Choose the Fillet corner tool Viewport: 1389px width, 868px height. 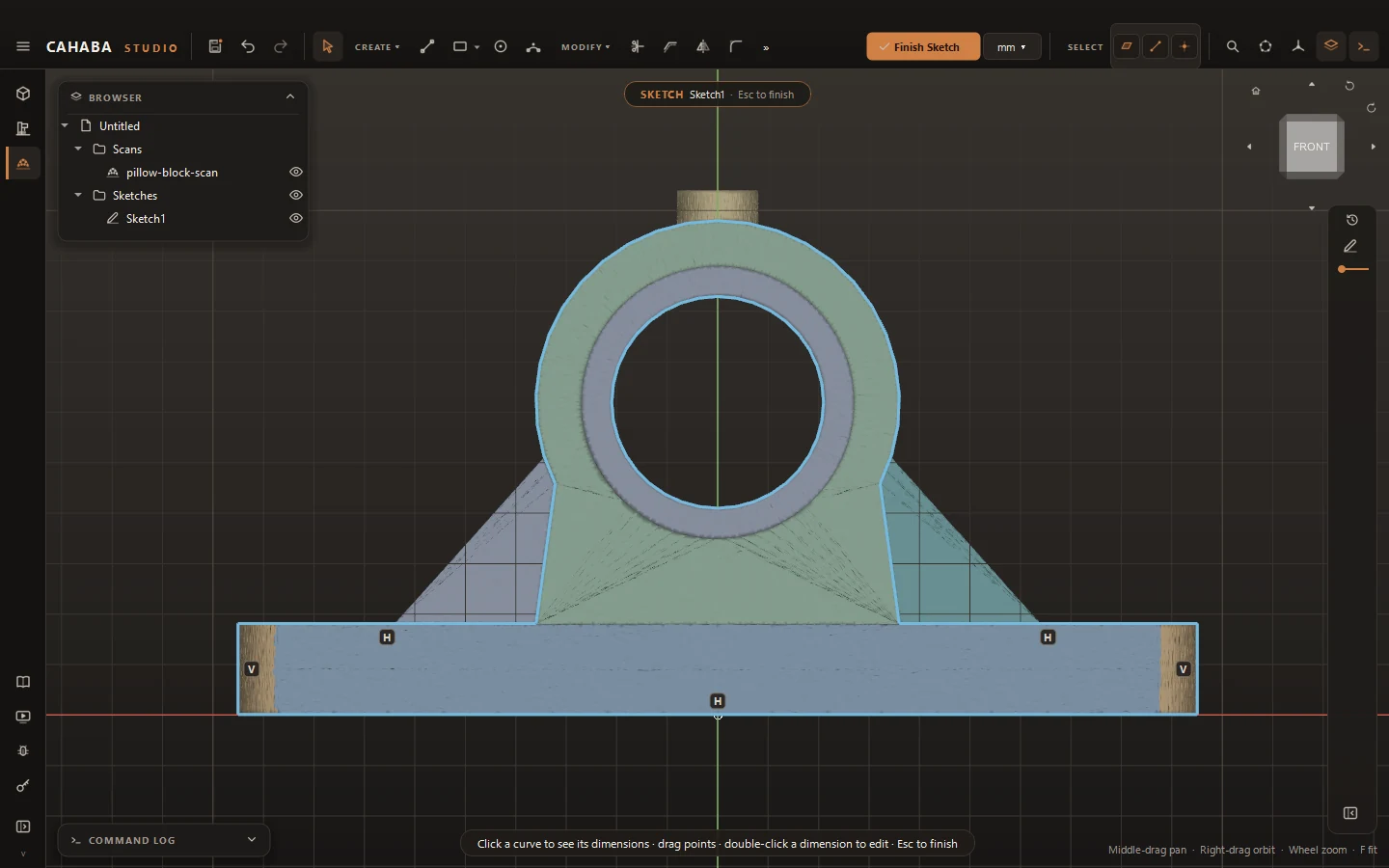pos(736,46)
